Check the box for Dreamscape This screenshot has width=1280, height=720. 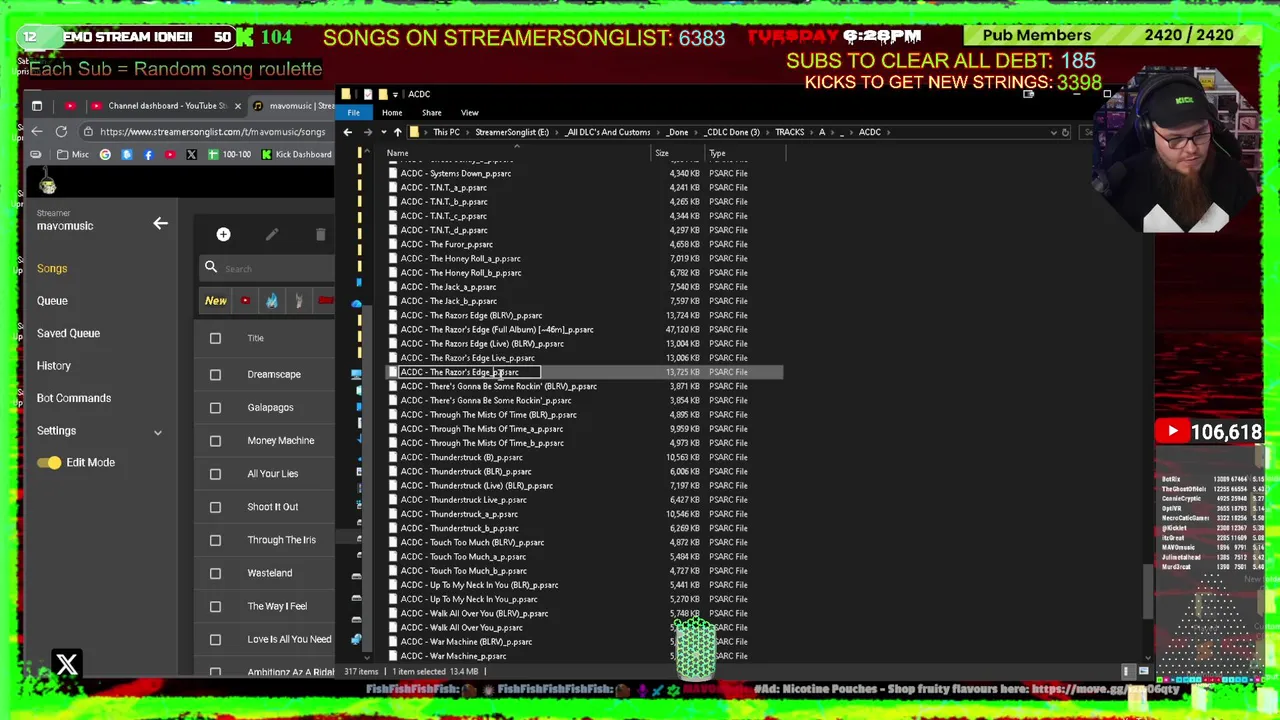tap(215, 375)
